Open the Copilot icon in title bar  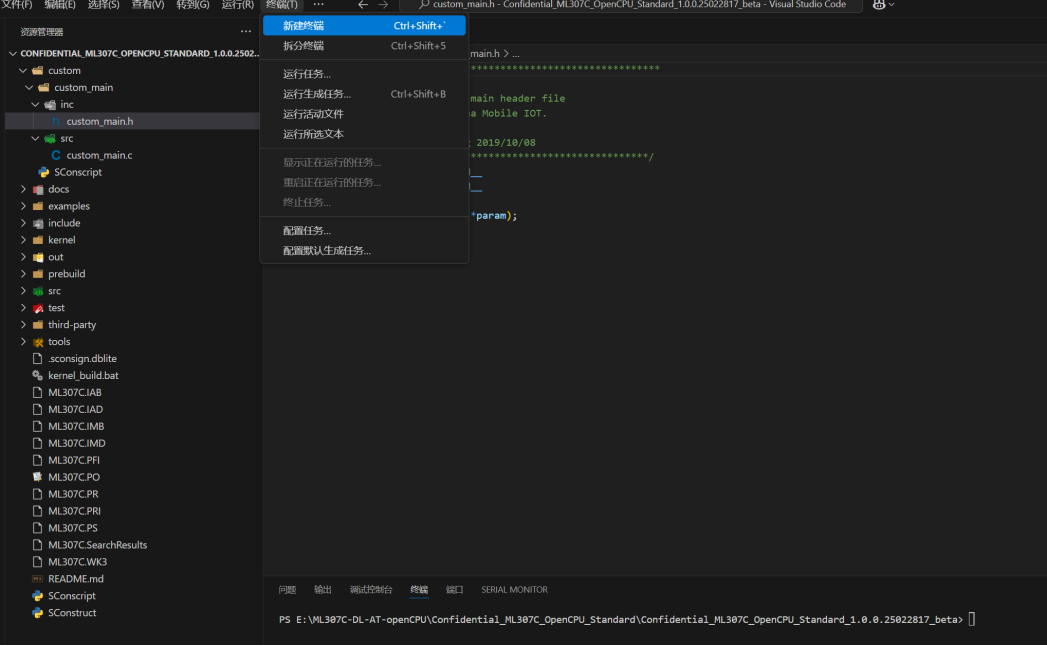tap(879, 5)
